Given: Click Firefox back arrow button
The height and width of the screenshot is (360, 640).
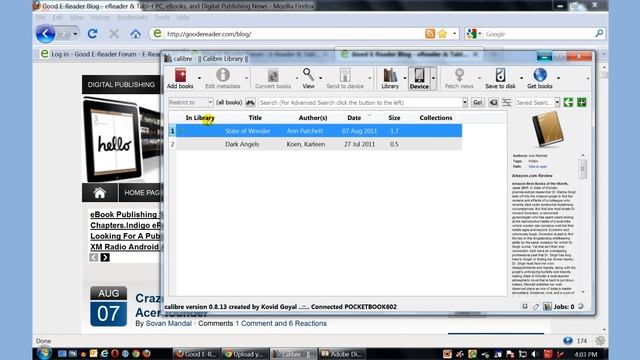Looking at the screenshot, I should point(45,34).
